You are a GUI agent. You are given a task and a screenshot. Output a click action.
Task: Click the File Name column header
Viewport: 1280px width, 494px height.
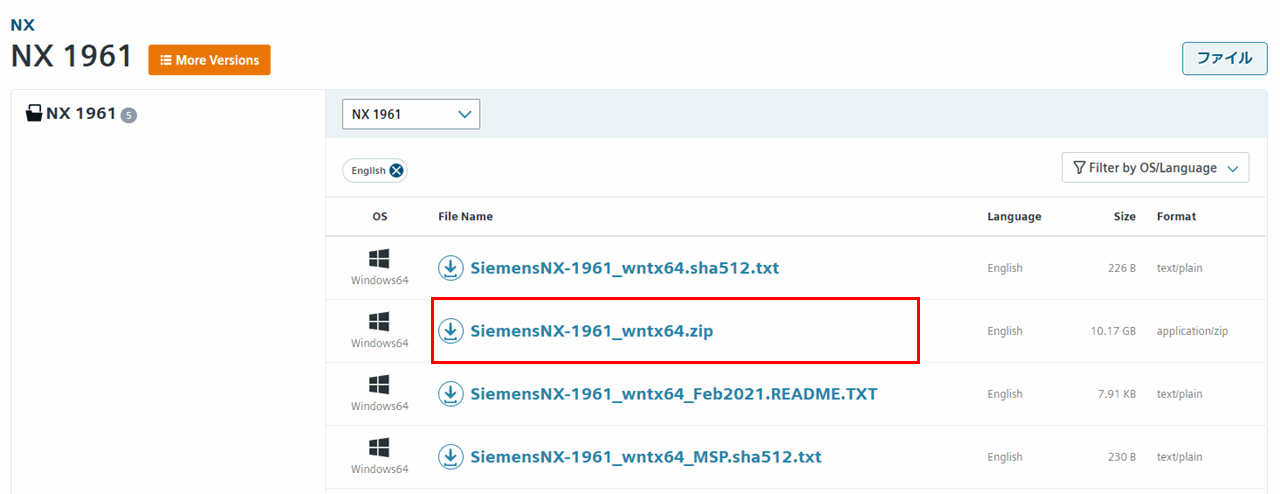point(465,217)
